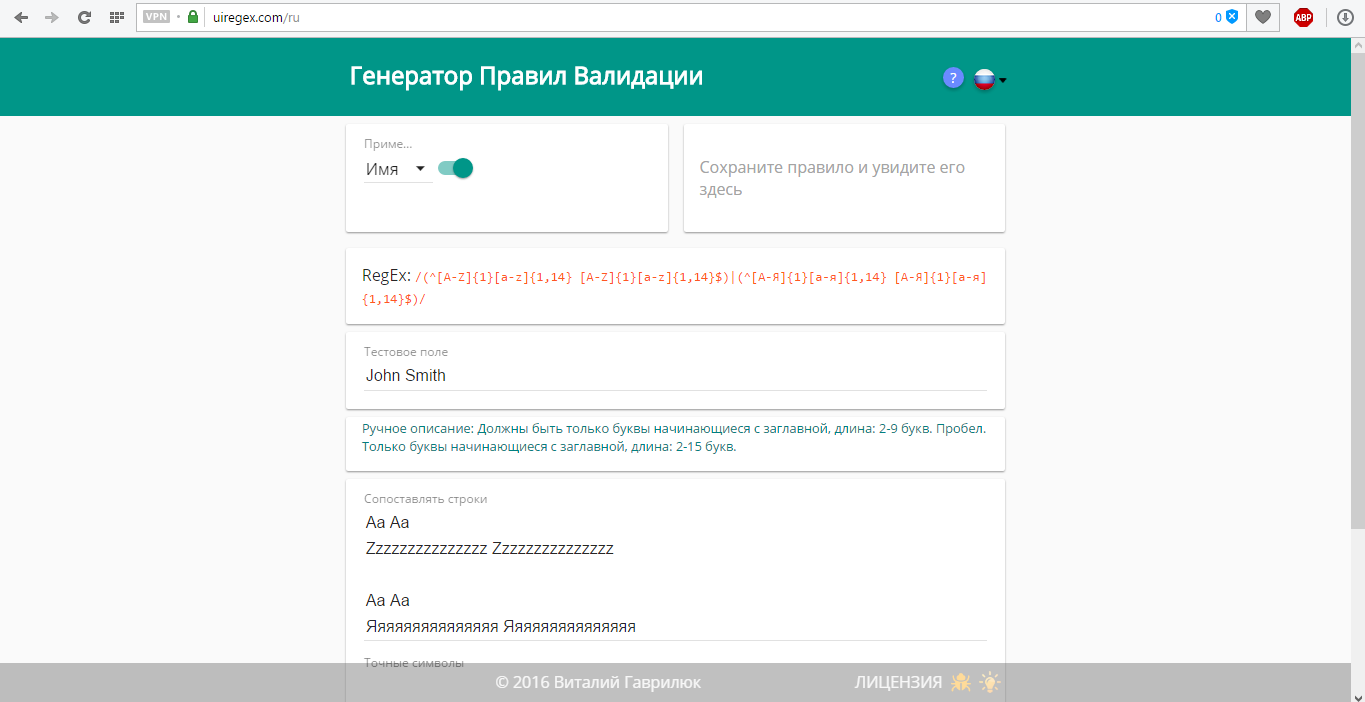Click the VPN badge in address bar
The height and width of the screenshot is (702, 1365).
(x=156, y=17)
